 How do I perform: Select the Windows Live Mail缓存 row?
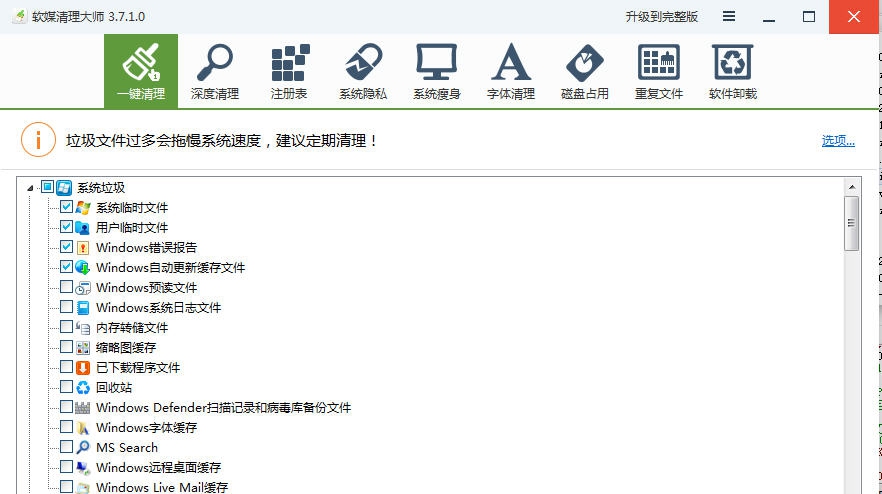point(162,487)
